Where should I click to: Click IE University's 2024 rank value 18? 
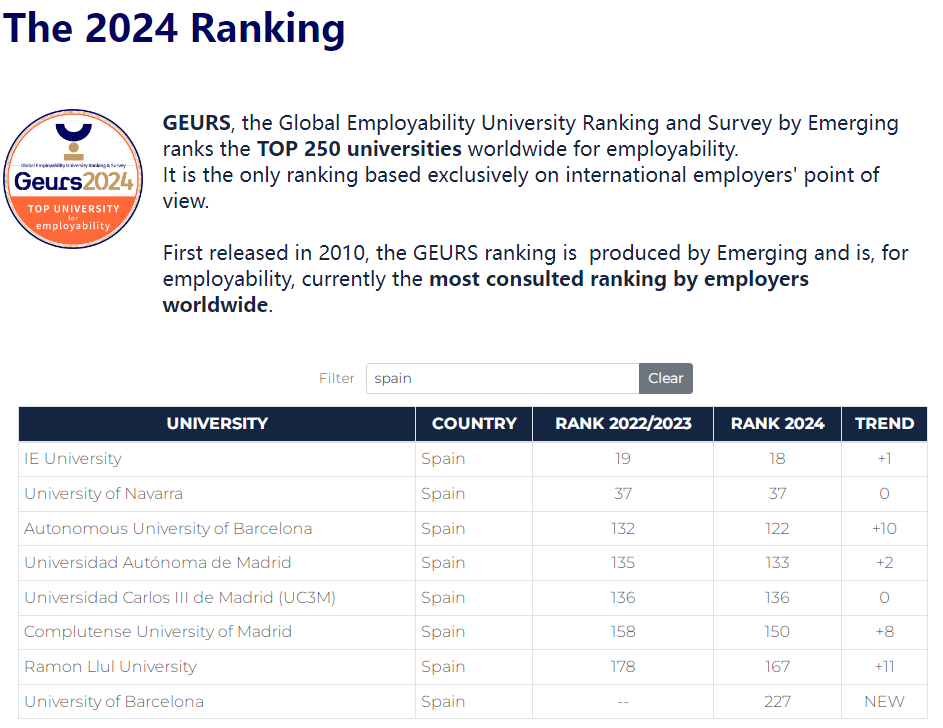777,459
